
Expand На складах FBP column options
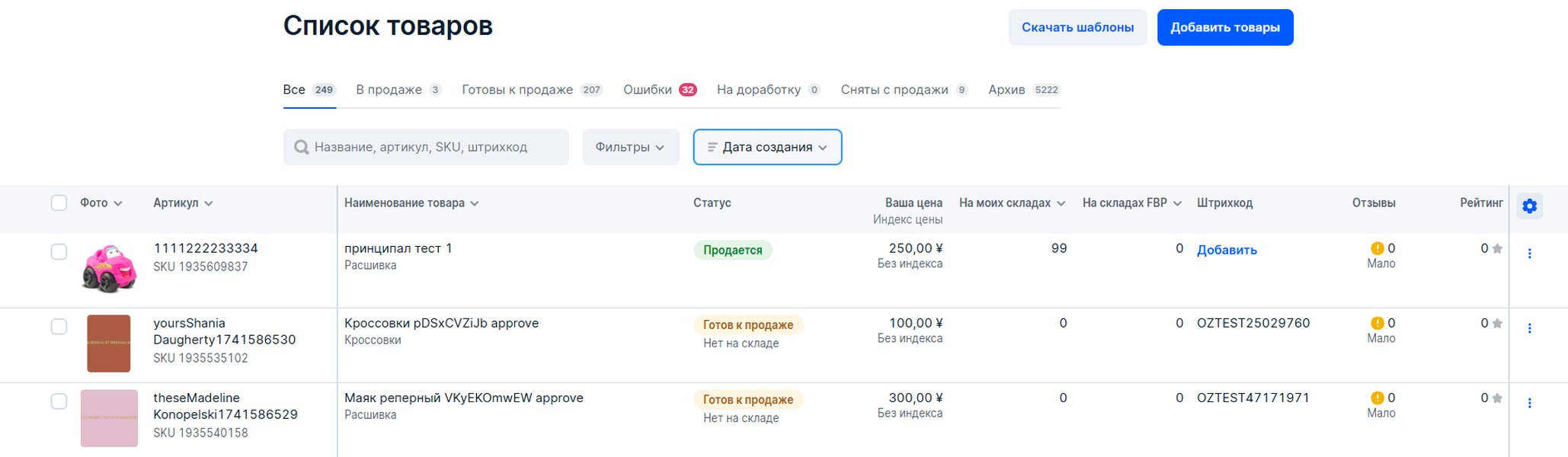[x=1177, y=203]
